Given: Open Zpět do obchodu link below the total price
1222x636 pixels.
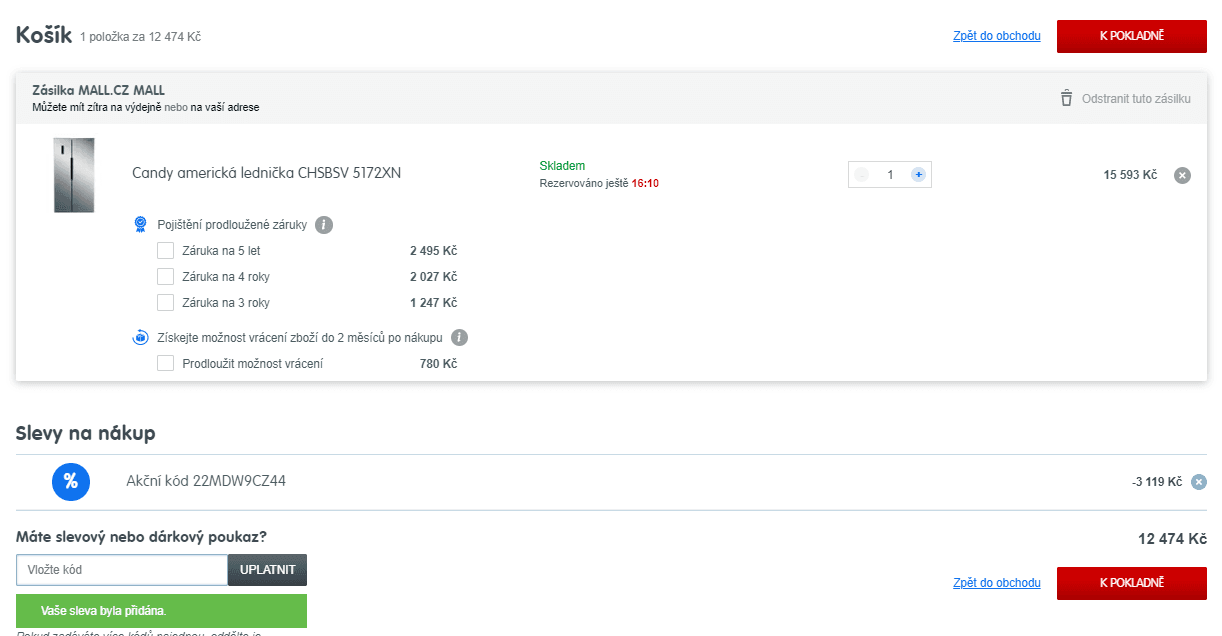Looking at the screenshot, I should pyautogui.click(x=997, y=583).
